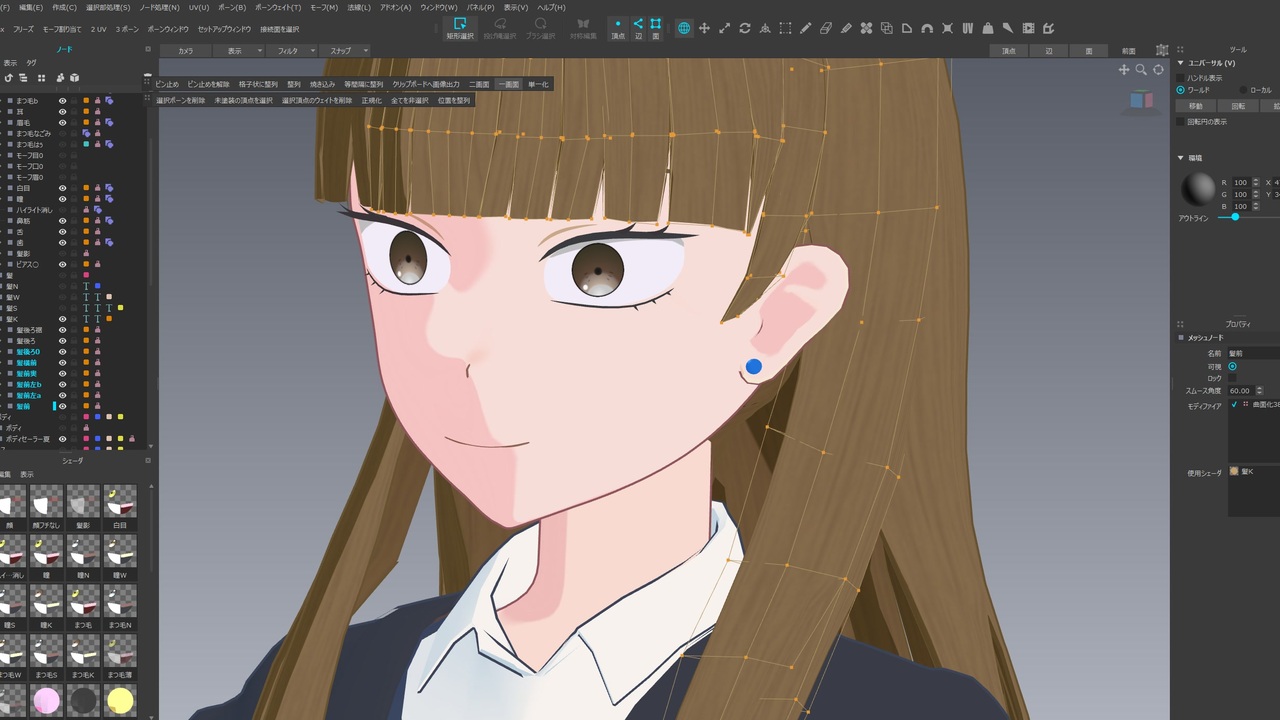Switch to 頂点 vertex selection mode
This screenshot has width=1280, height=720.
coord(618,28)
